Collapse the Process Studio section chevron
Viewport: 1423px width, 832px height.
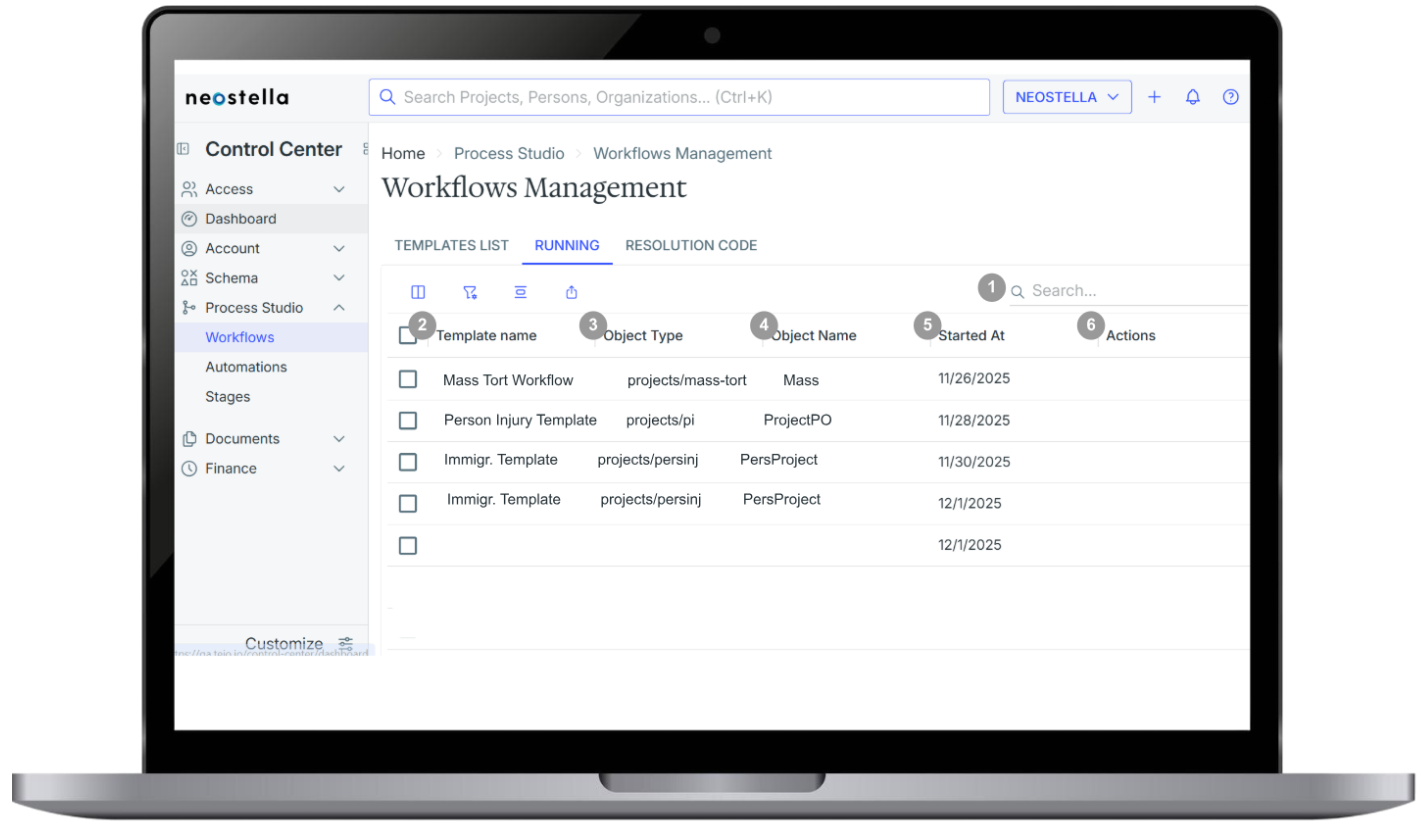[x=339, y=308]
